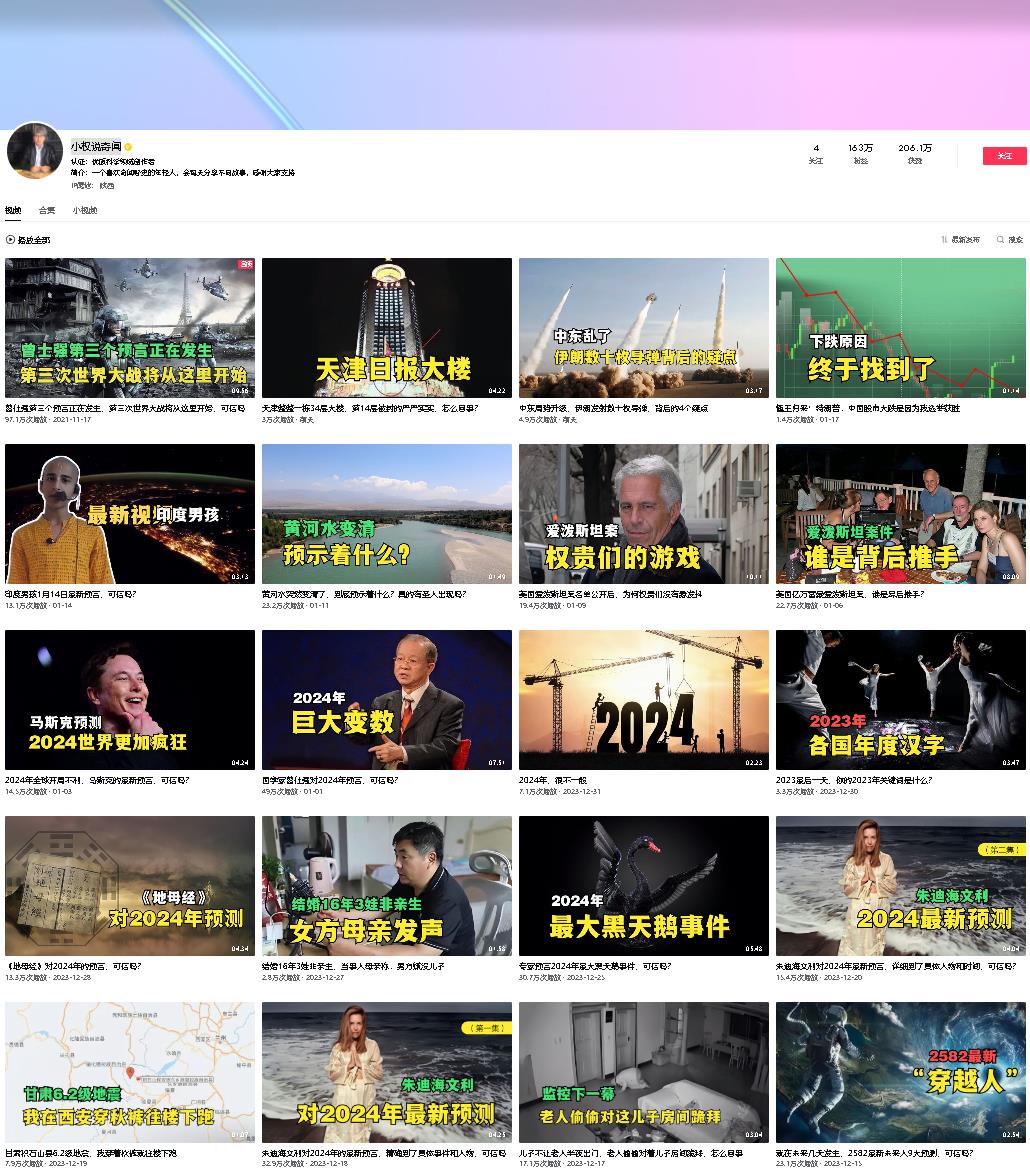The height and width of the screenshot is (1173, 1030).
Task: Open the 黄河水变清 video thumbnail
Action: click(386, 514)
